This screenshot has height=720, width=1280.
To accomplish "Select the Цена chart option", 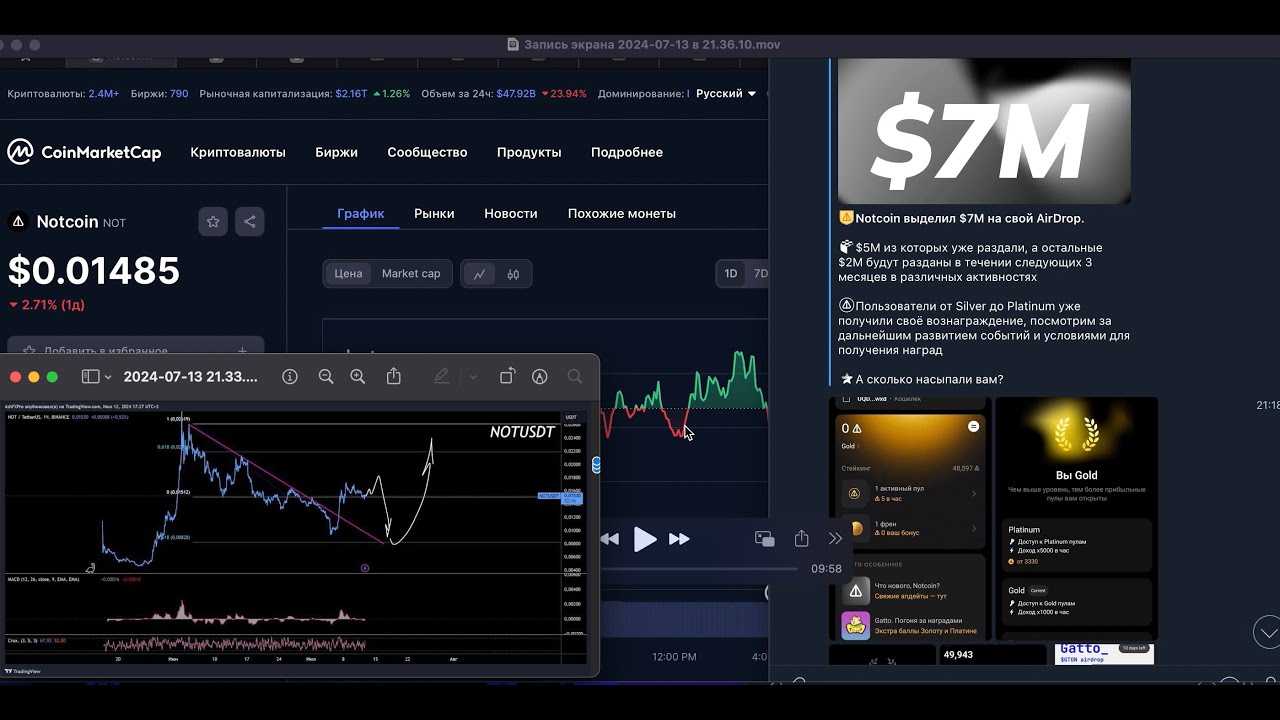I will 348,274.
